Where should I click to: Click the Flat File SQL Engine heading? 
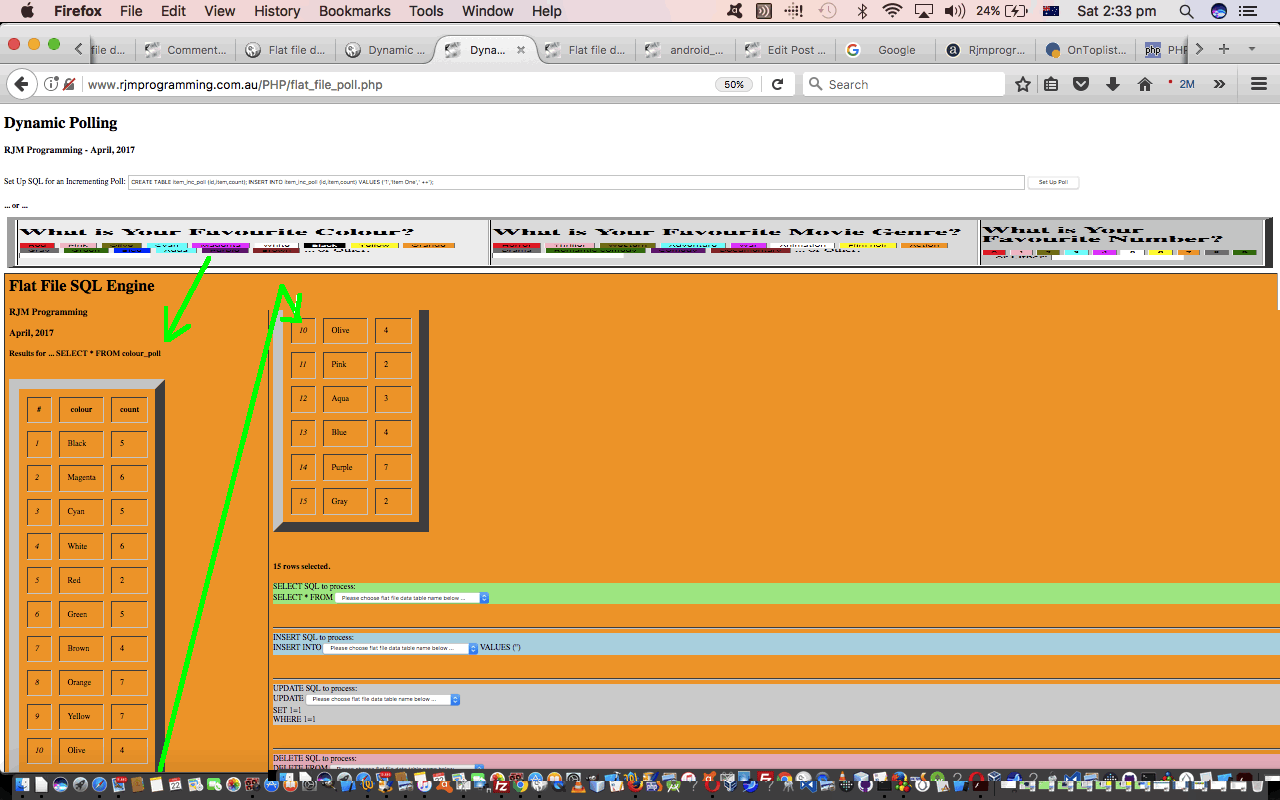tap(82, 286)
